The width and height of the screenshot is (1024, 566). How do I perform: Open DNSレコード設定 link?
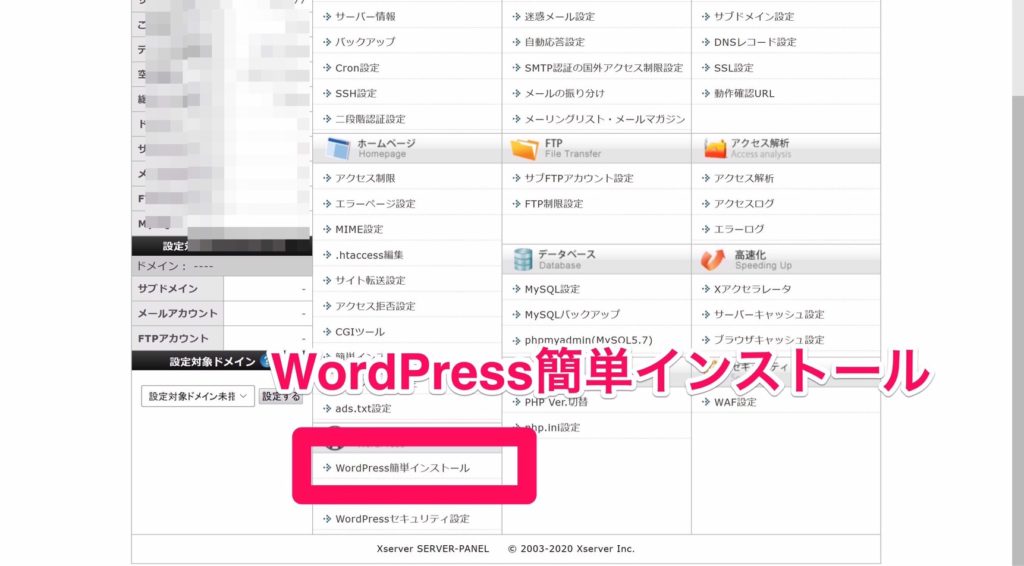(755, 42)
